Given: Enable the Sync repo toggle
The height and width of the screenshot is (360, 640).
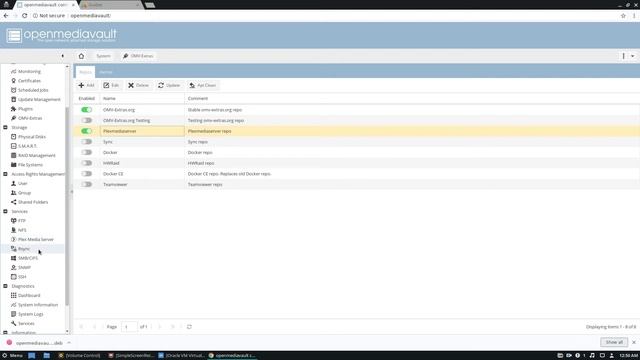Looking at the screenshot, I should pos(86,142).
